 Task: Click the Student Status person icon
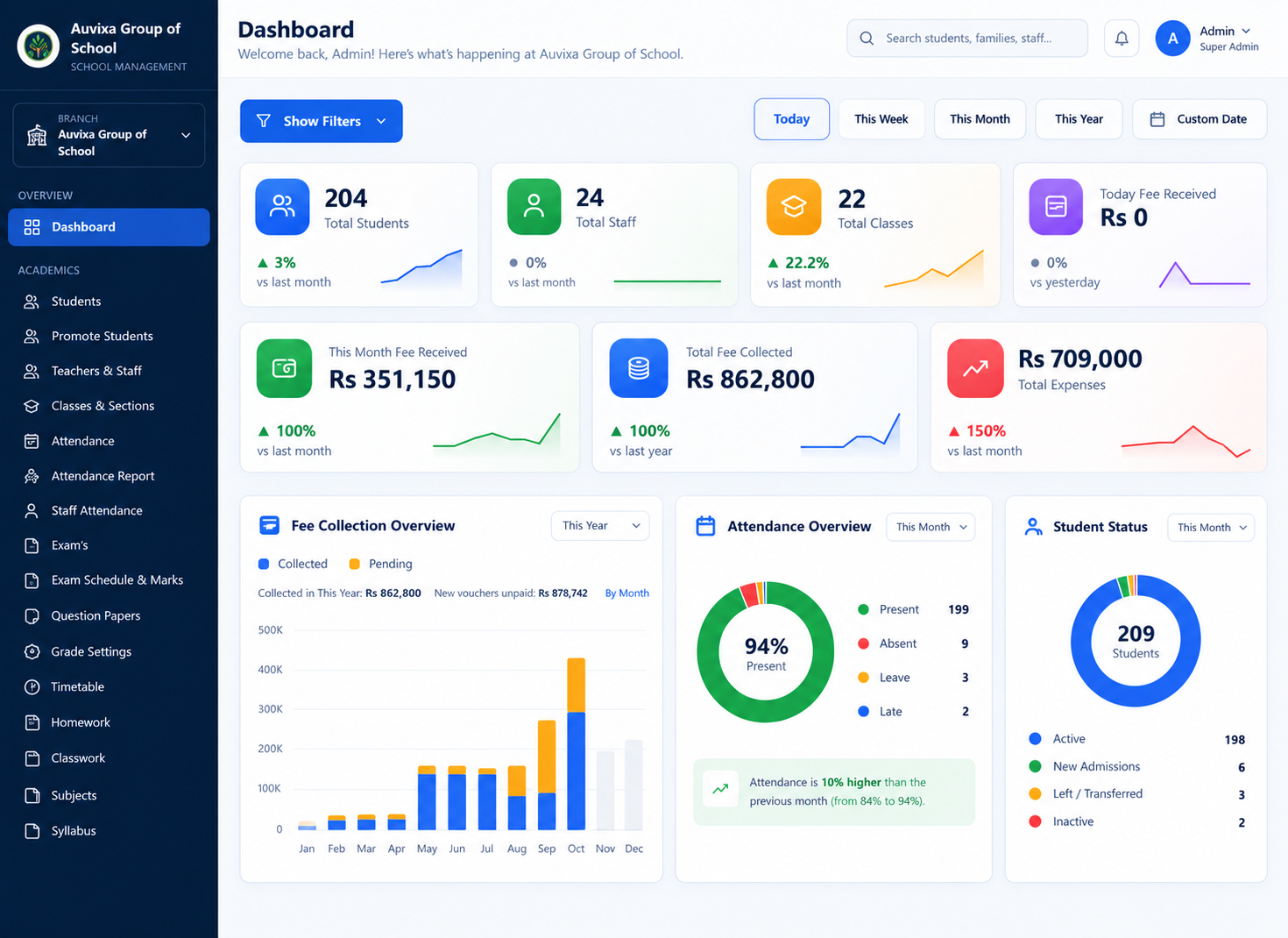coord(1034,527)
